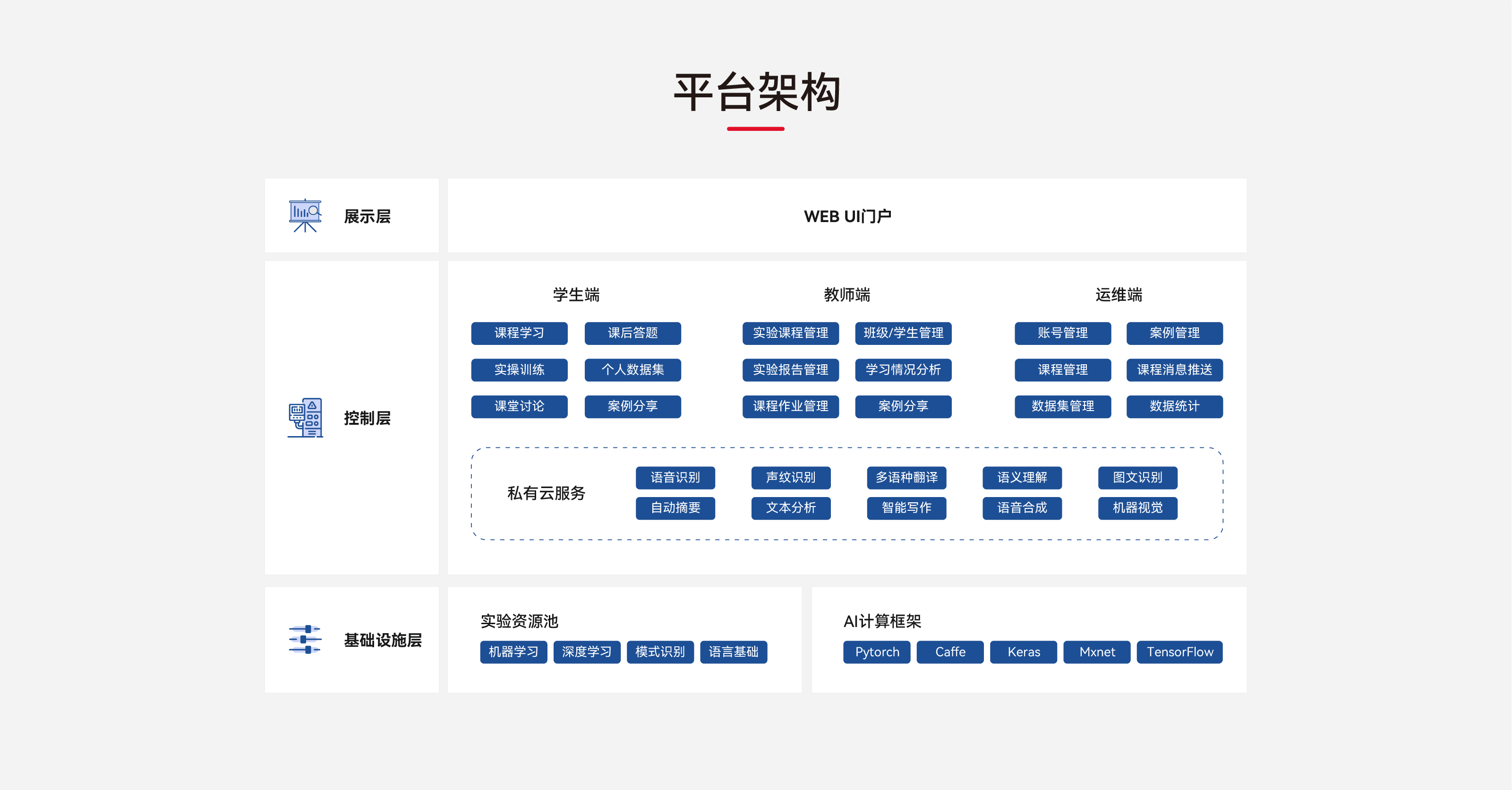Choose the Keras framework
Screen dimensions: 1512x790
pyautogui.click(x=1024, y=652)
